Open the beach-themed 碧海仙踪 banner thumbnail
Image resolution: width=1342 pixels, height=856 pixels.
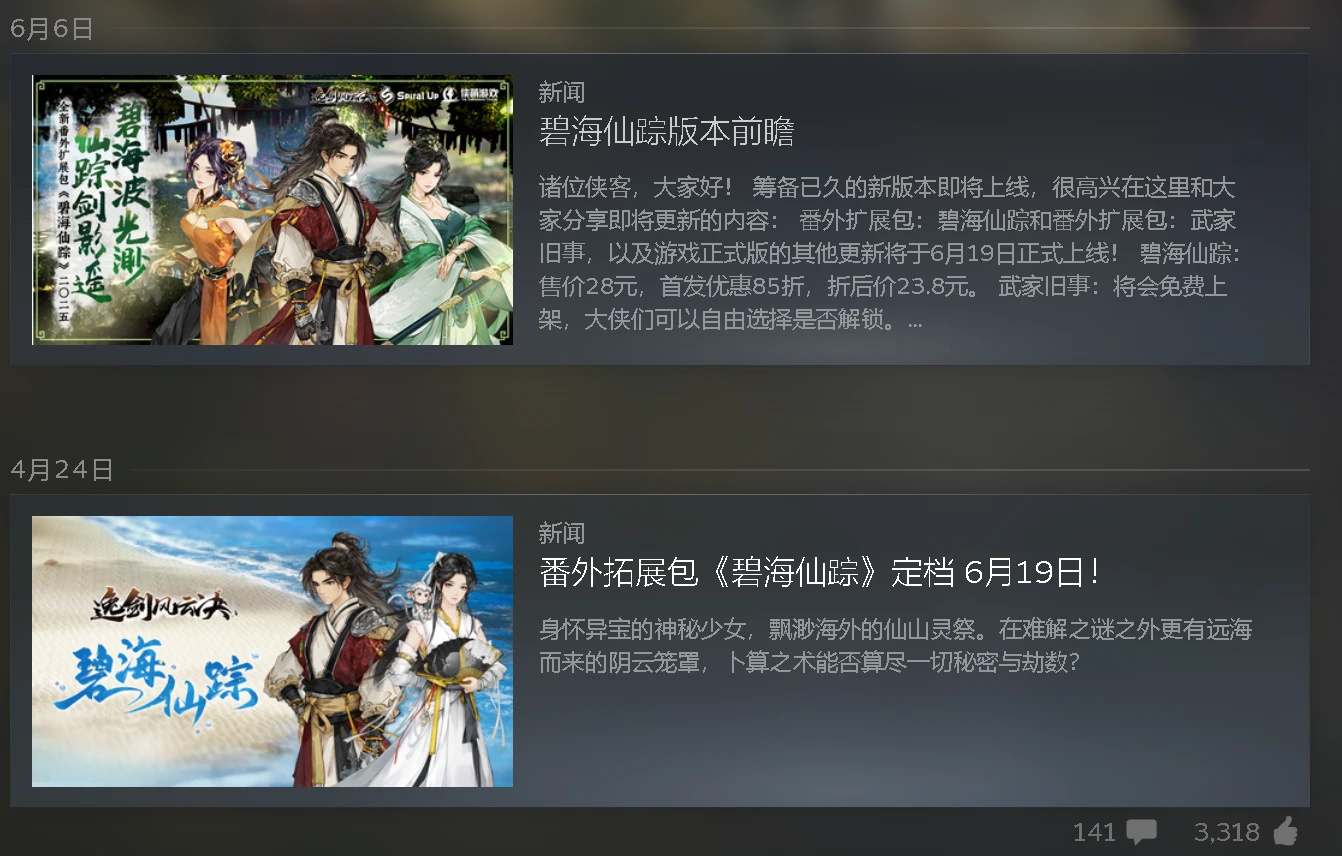point(272,651)
